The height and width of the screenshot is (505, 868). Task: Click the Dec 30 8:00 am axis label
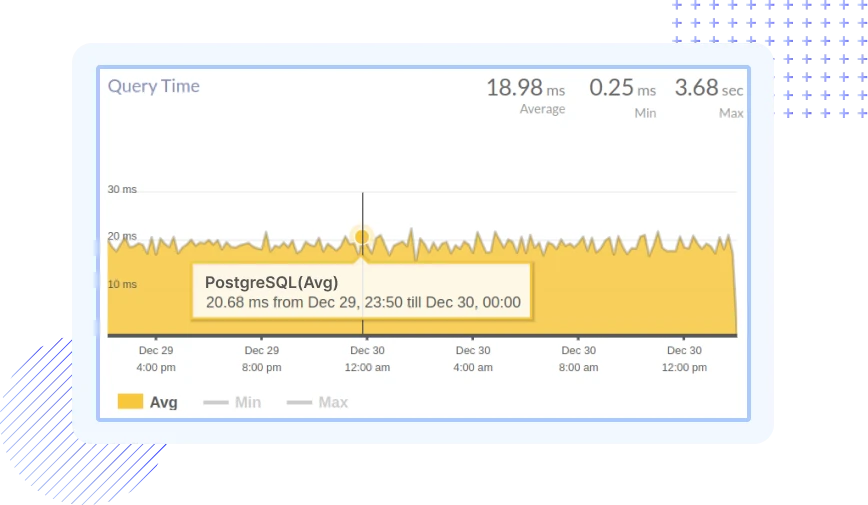578,359
